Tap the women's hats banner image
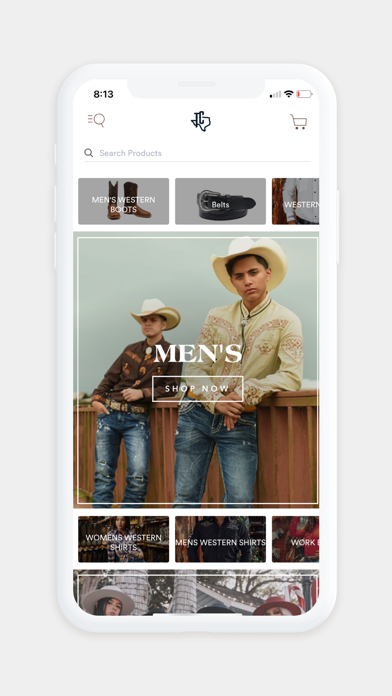 196,593
